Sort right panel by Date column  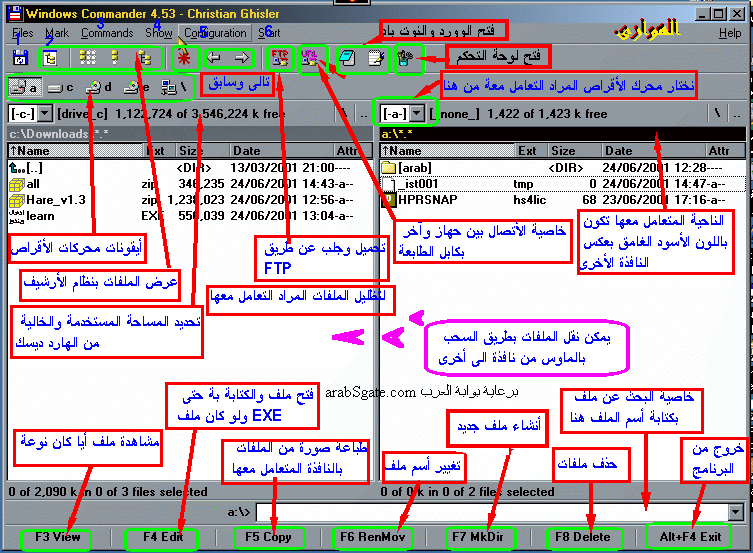point(653,151)
